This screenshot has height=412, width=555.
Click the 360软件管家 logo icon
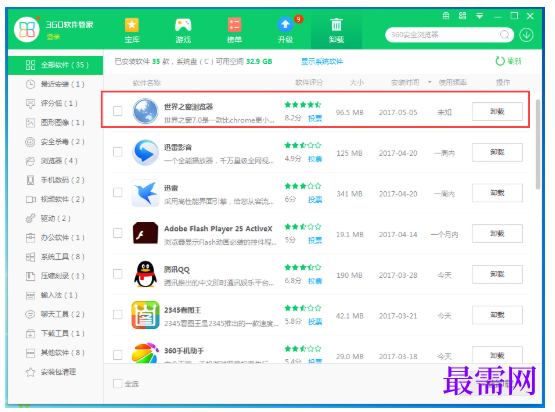point(27,29)
